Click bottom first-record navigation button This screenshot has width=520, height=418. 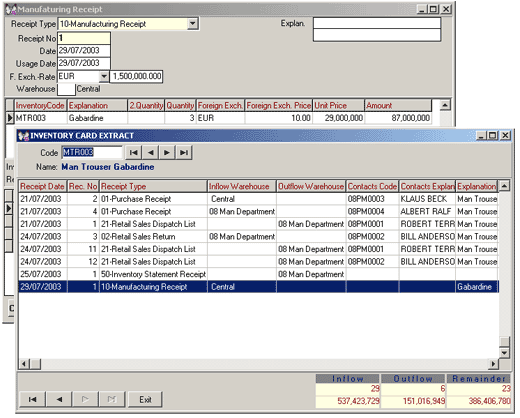coord(33,399)
